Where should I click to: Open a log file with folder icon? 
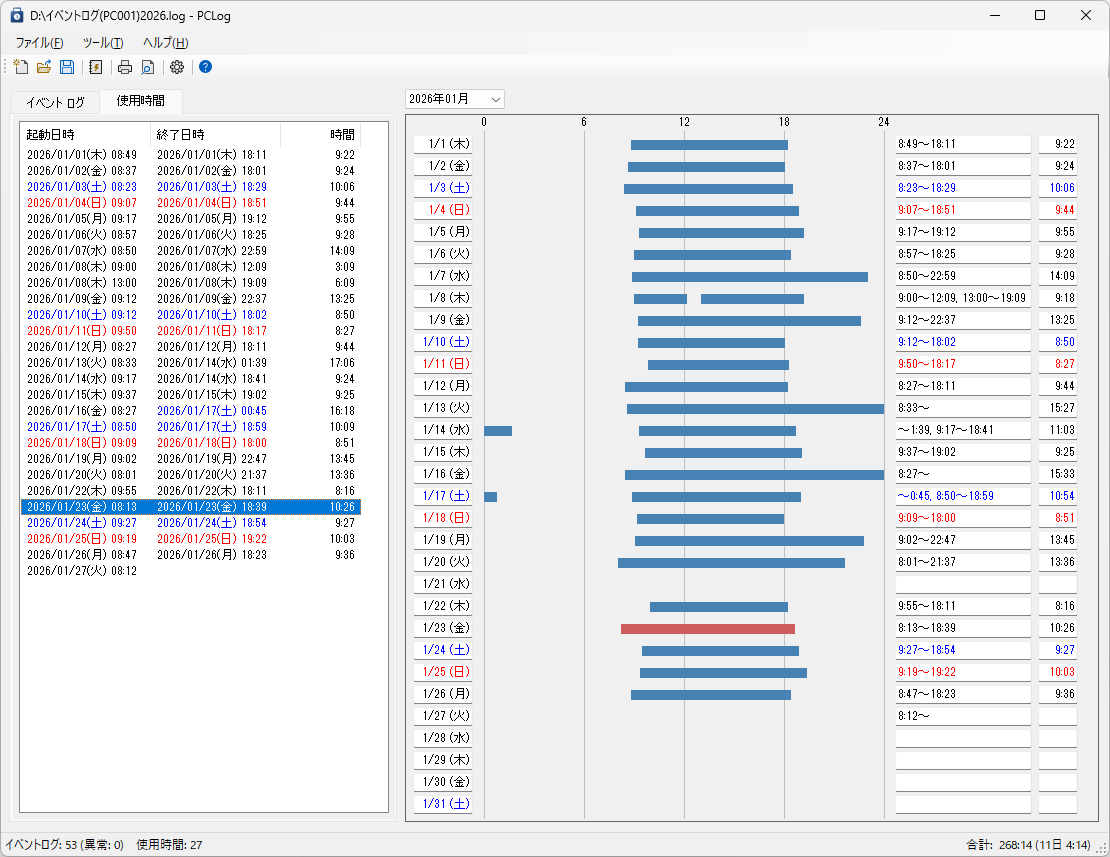pyautogui.click(x=44, y=67)
